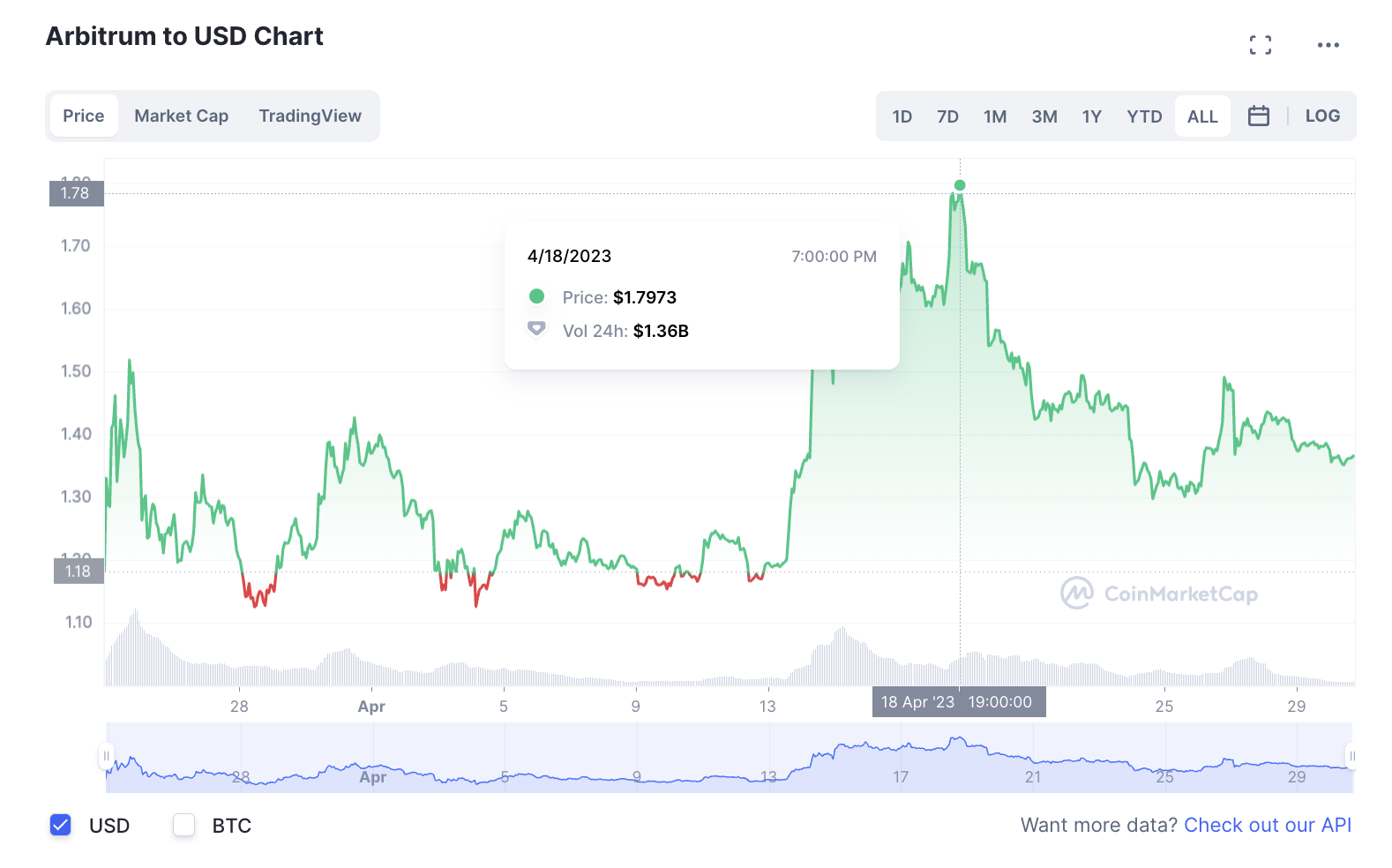Select the ALL time range

(1202, 116)
